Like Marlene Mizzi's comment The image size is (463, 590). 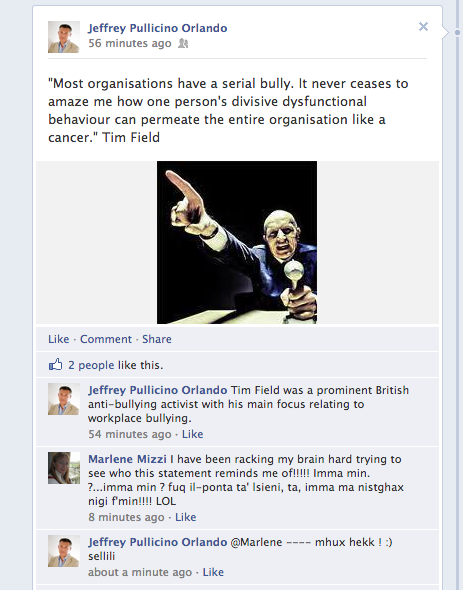point(186,517)
